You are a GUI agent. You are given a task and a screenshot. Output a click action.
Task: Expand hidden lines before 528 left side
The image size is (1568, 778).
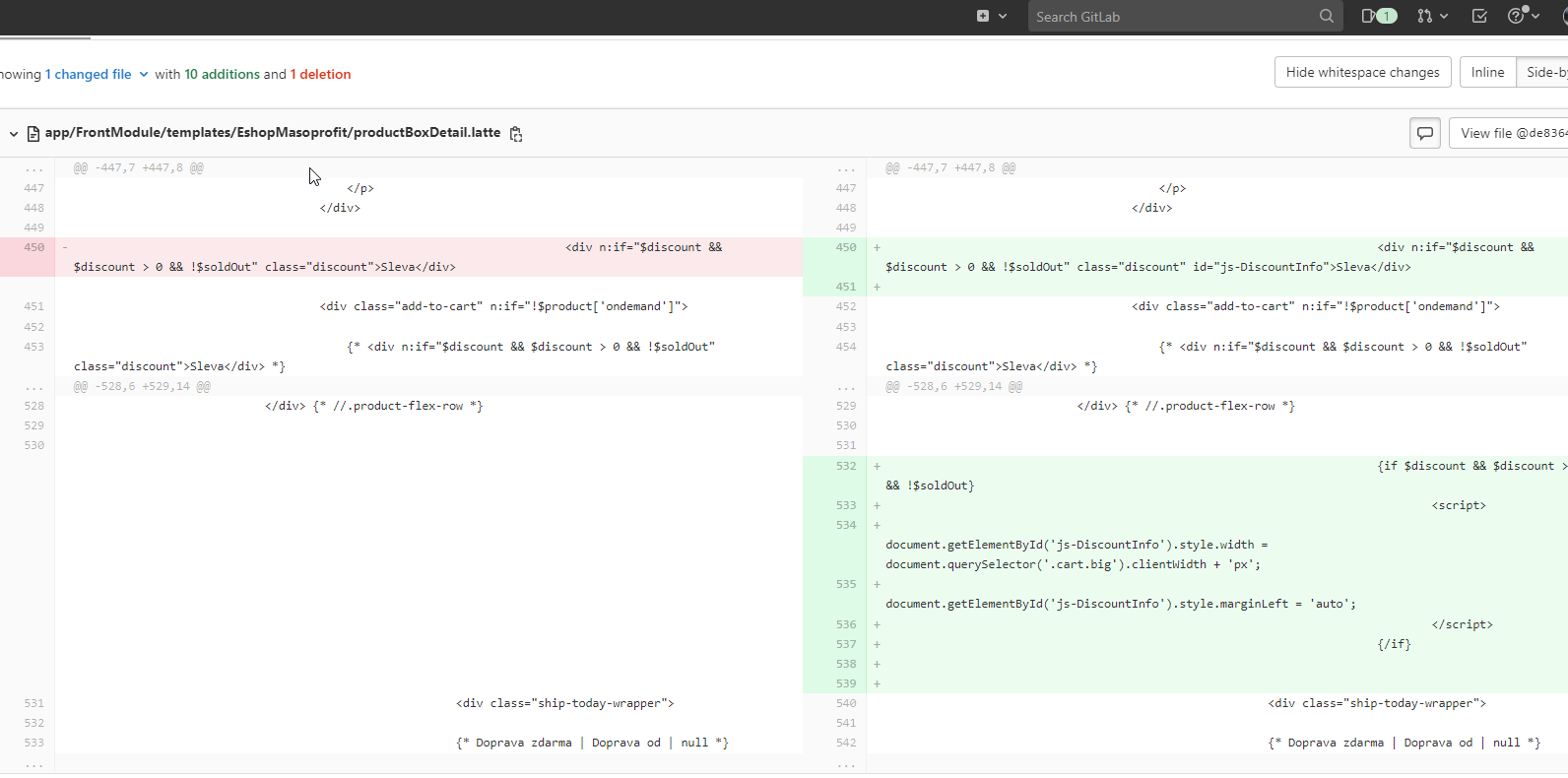(33, 386)
